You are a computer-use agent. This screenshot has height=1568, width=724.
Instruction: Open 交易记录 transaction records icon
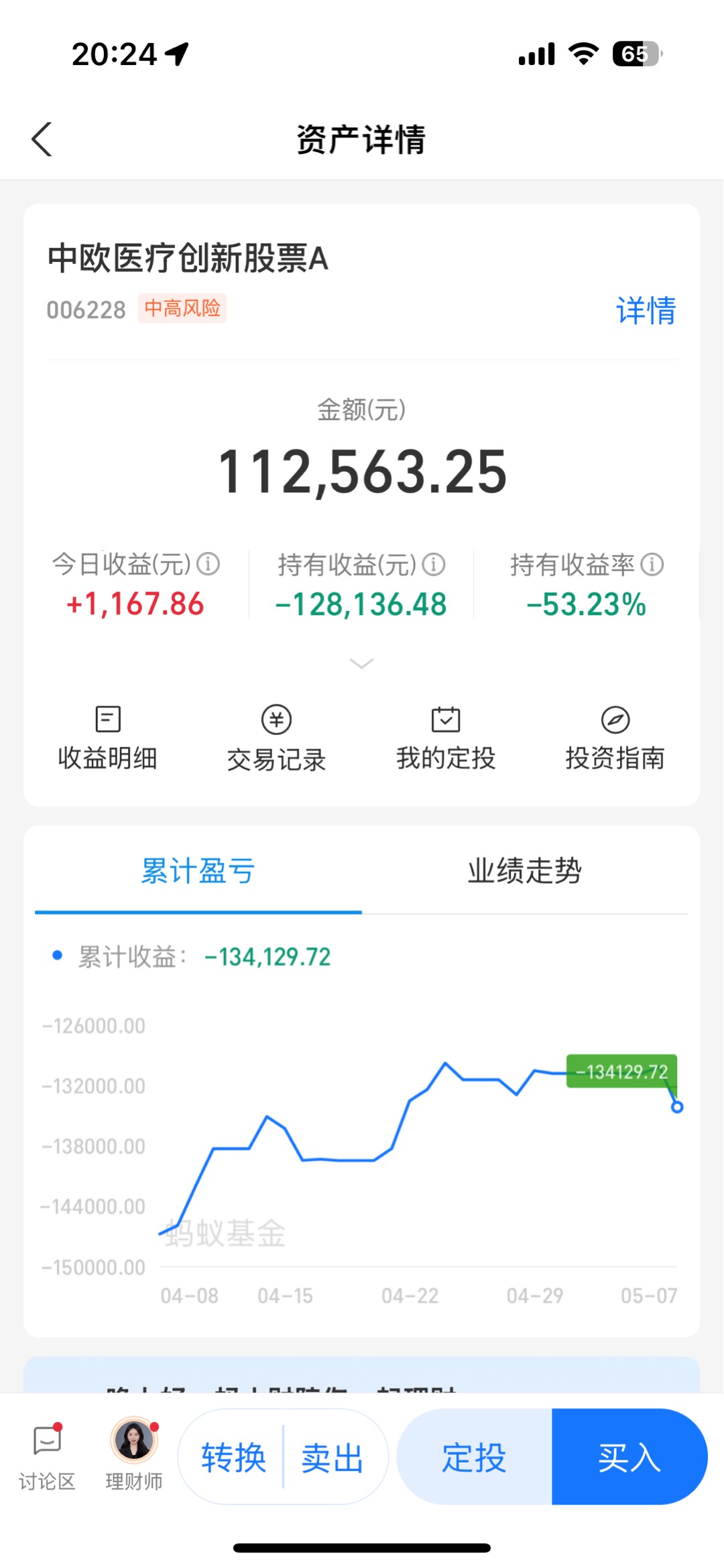276,720
